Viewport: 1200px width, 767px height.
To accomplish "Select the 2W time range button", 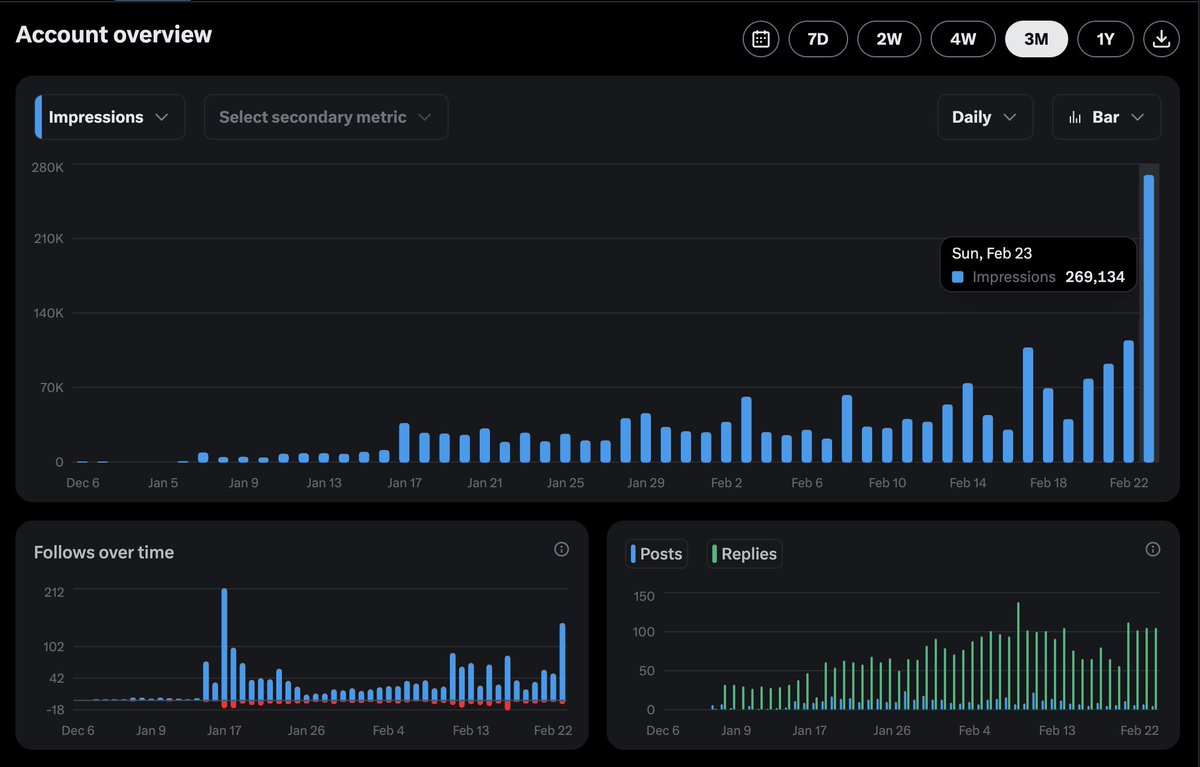I will point(889,39).
